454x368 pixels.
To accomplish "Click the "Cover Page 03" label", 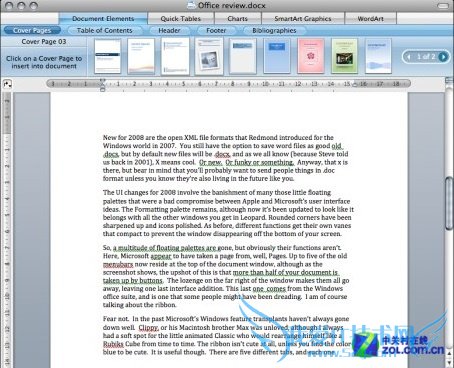I will [x=44, y=42].
